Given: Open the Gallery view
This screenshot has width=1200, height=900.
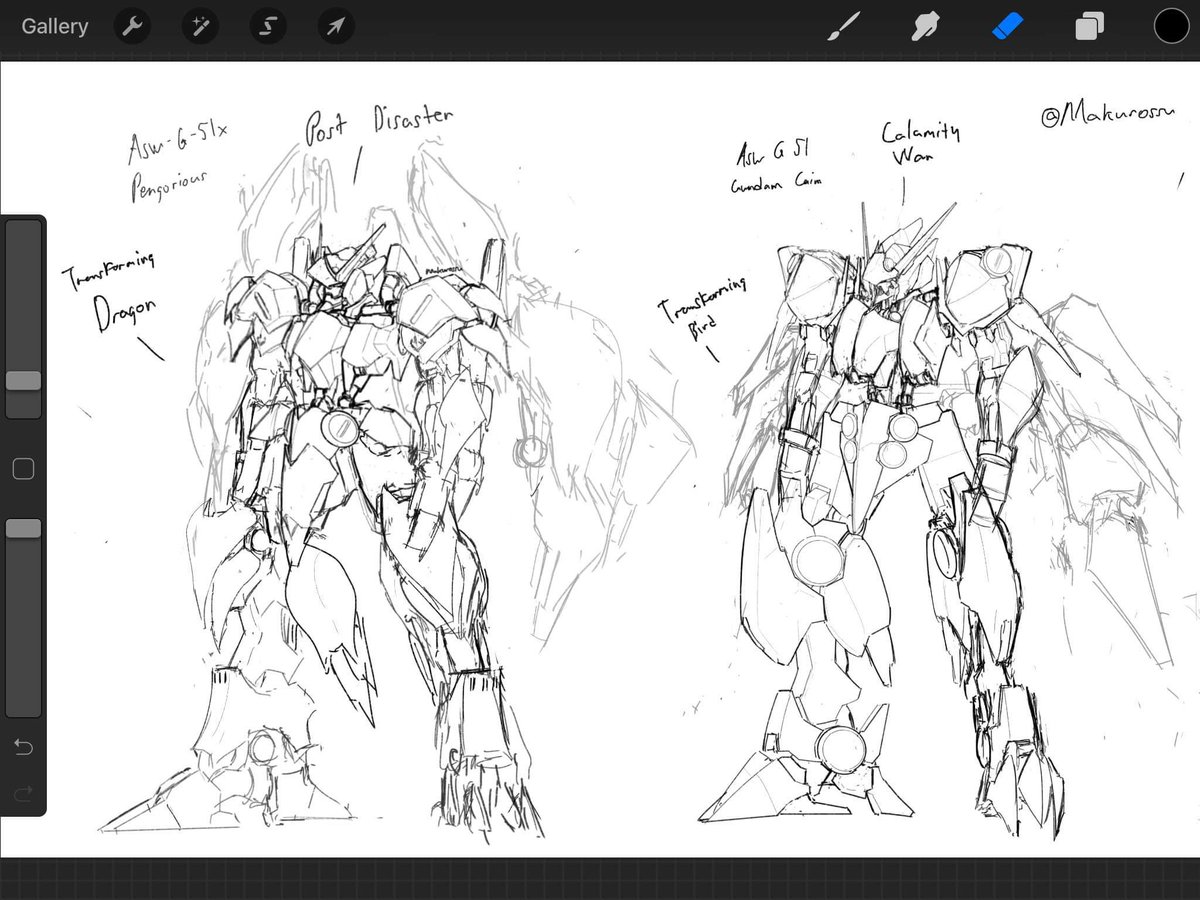Looking at the screenshot, I should click(x=55, y=27).
